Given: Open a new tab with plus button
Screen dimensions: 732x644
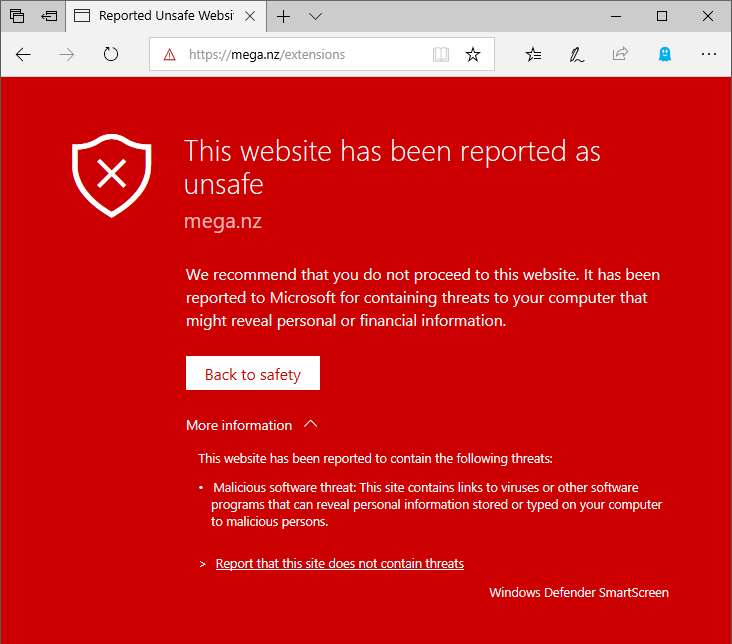Looking at the screenshot, I should 283,17.
